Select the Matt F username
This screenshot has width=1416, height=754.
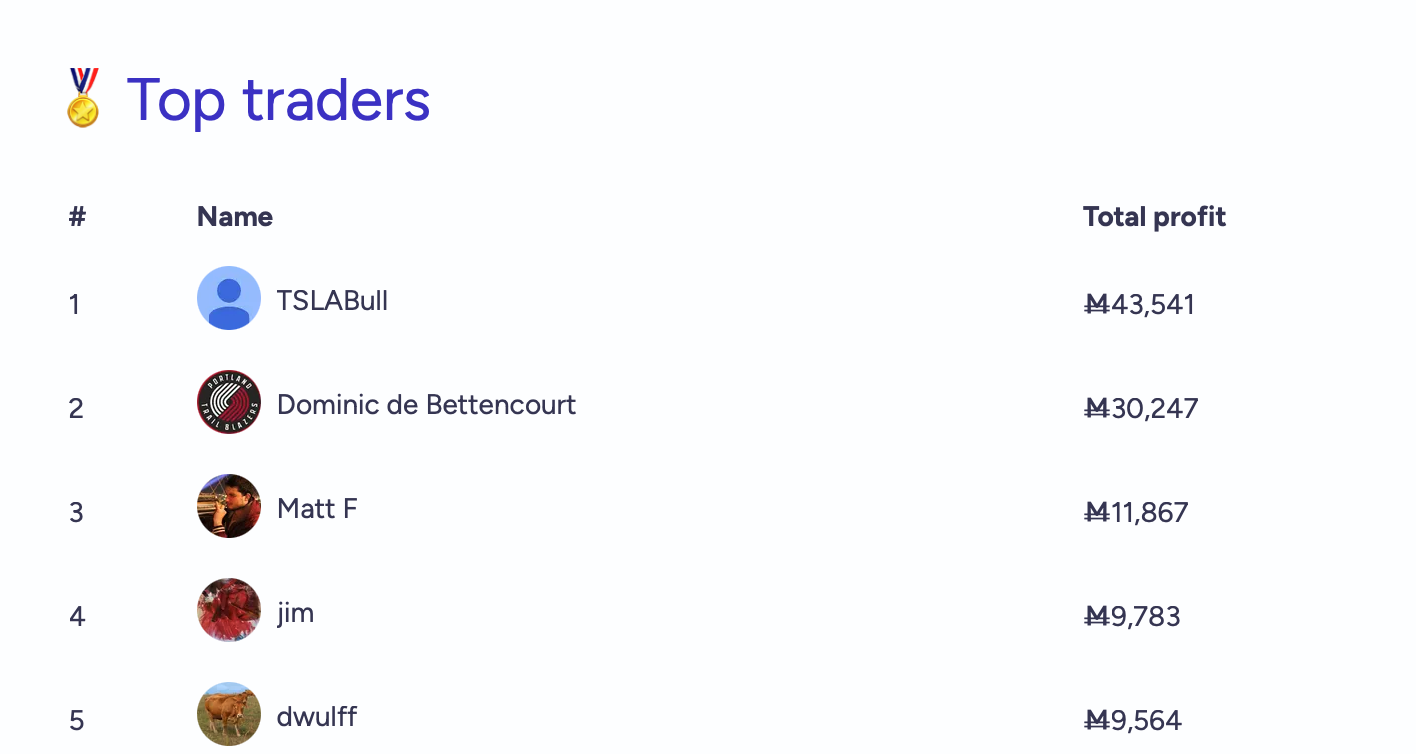[x=317, y=509]
